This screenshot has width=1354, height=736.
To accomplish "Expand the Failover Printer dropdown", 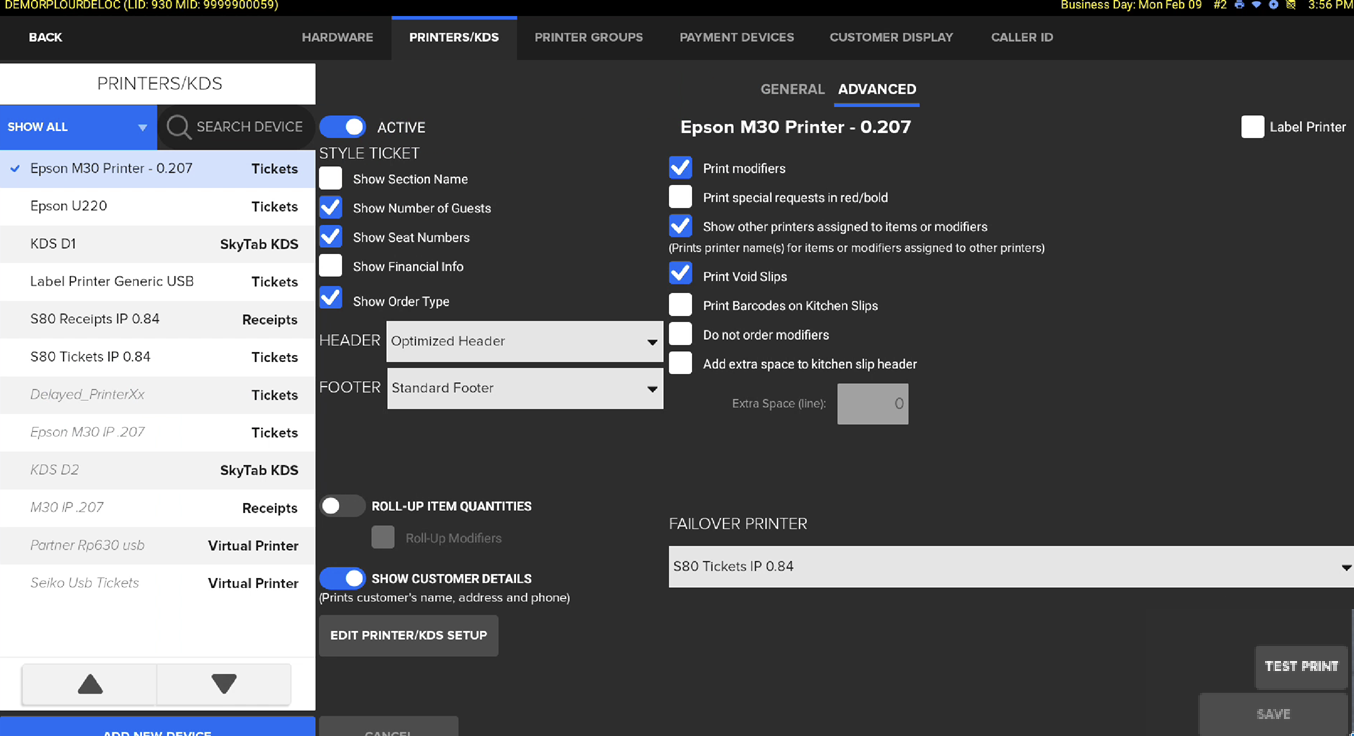I will pos(1010,567).
